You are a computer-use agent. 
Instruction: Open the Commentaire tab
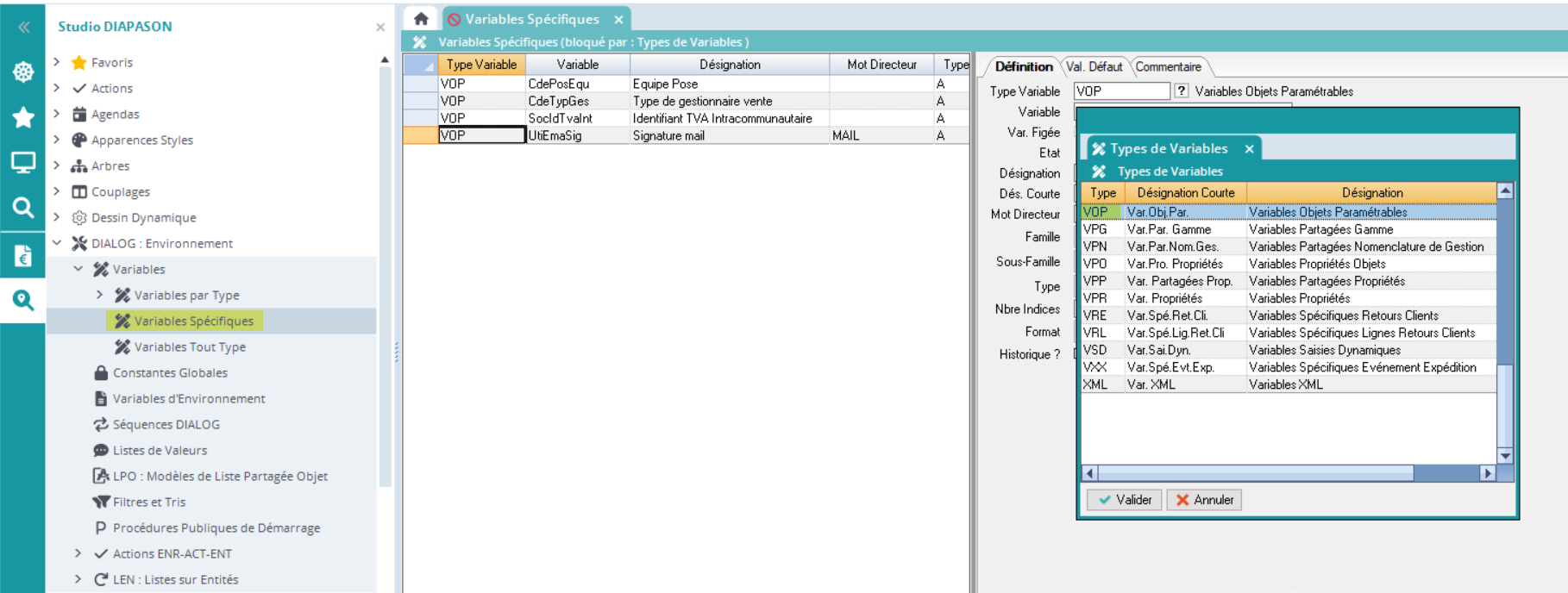[x=1168, y=66]
